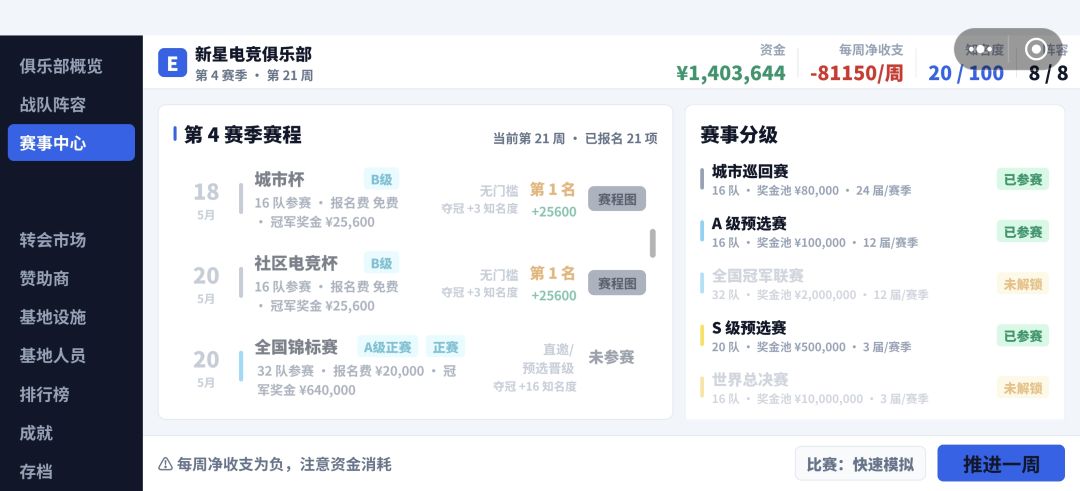Click the schedule list scrollbar thumb
This screenshot has width=1080, height=491.
point(652,243)
